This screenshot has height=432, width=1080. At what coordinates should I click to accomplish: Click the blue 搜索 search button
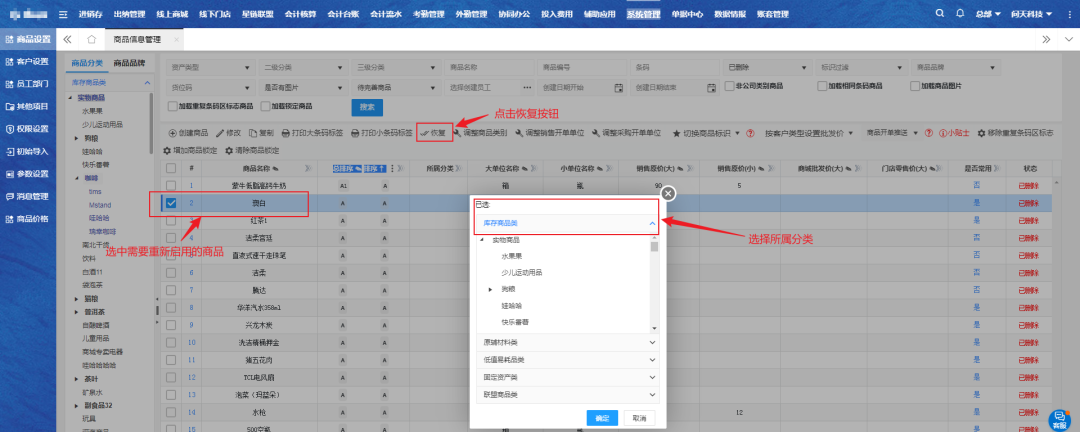pyautogui.click(x=366, y=106)
